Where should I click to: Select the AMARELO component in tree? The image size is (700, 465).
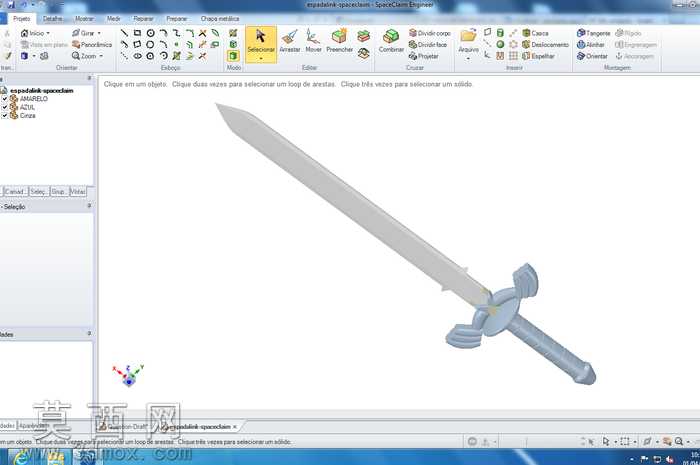tap(33, 99)
